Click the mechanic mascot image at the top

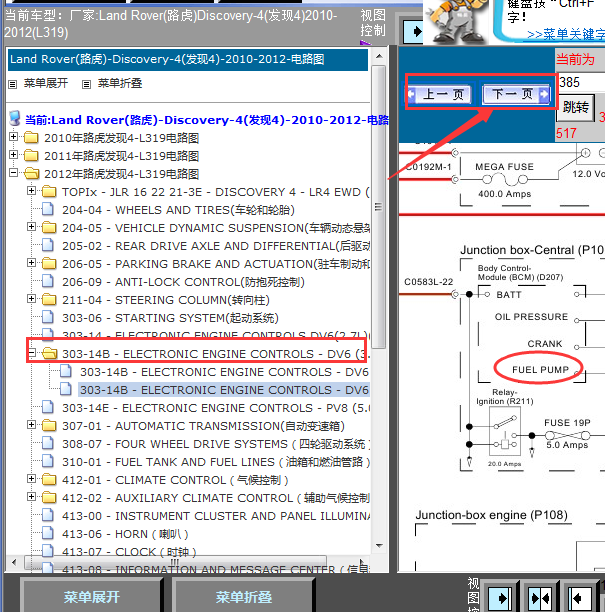(457, 21)
